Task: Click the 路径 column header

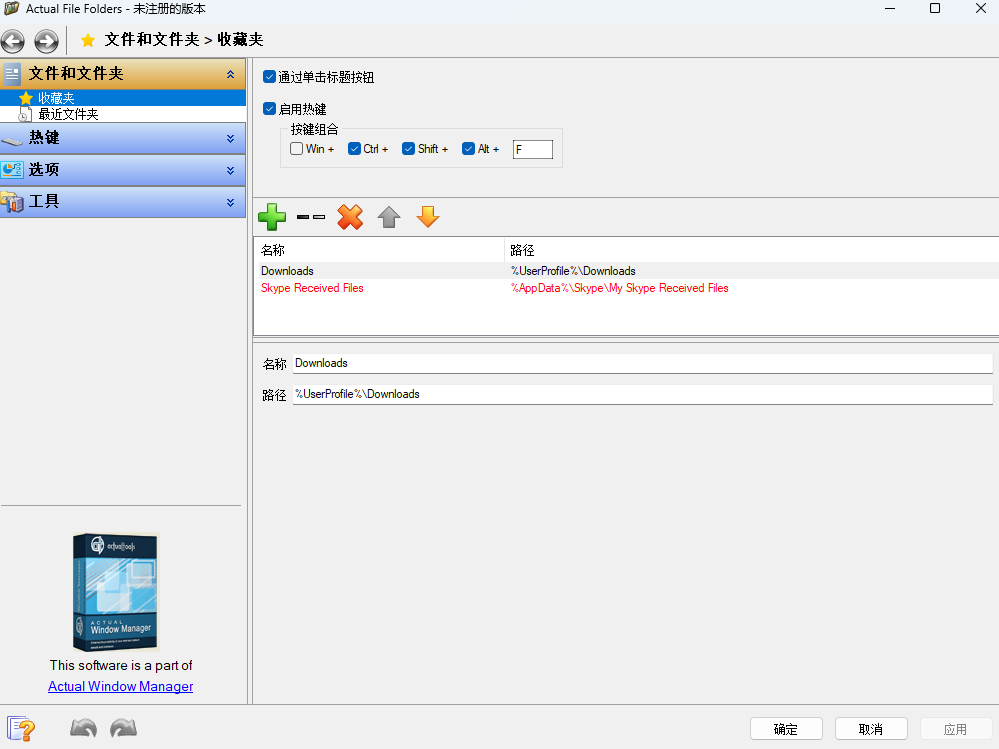Action: coord(752,250)
